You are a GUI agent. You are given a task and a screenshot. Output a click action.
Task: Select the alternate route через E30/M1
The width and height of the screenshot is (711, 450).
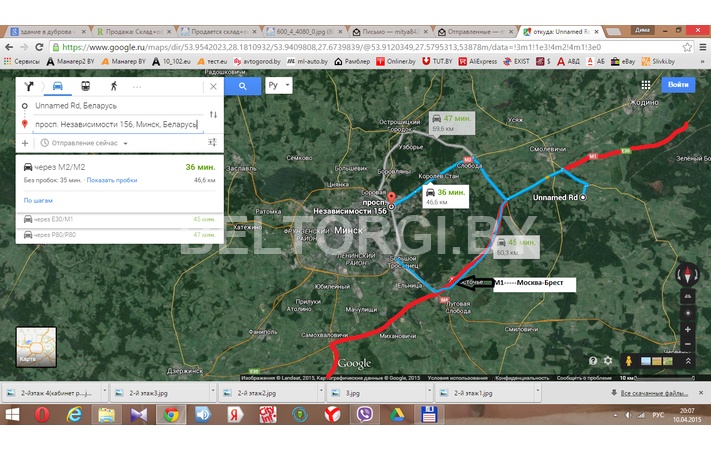(120, 220)
